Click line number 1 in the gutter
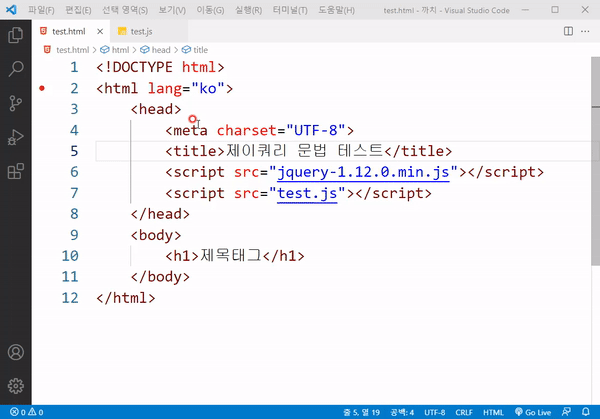The width and height of the screenshot is (600, 419). (74, 67)
